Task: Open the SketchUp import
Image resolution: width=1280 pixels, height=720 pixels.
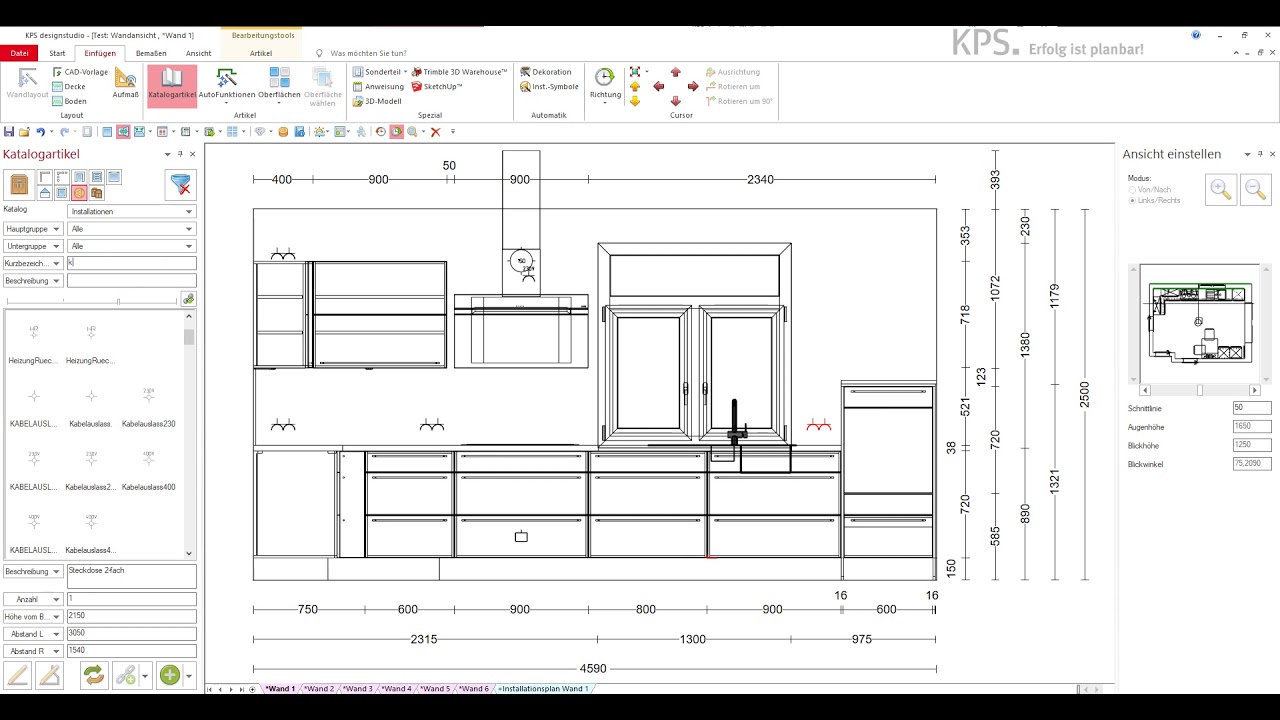Action: click(x=436, y=87)
